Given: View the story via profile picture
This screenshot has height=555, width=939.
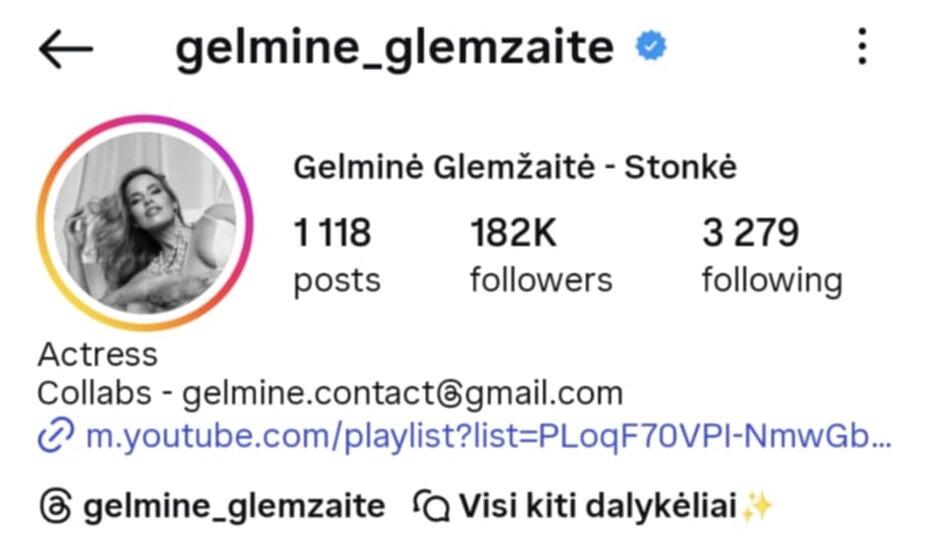Looking at the screenshot, I should pyautogui.click(x=145, y=223).
